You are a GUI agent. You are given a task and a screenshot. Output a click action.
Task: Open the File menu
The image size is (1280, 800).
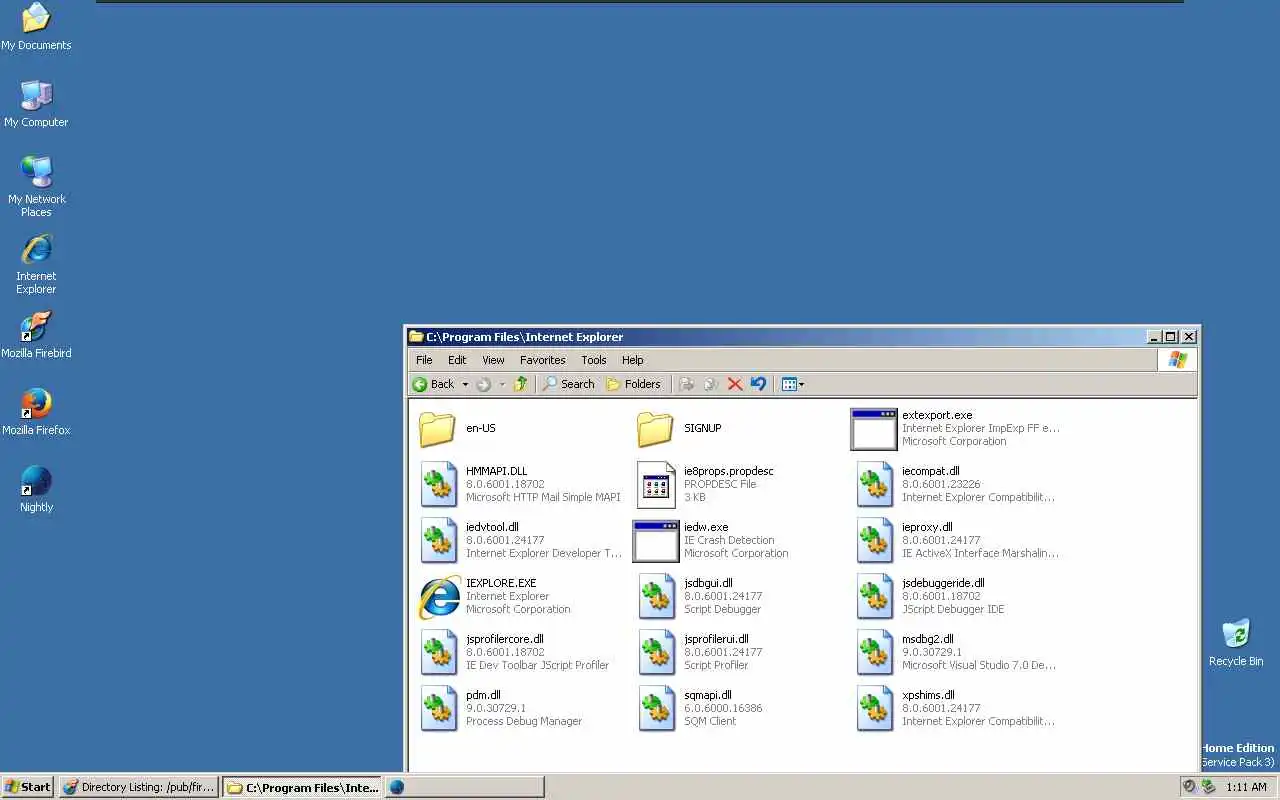424,360
